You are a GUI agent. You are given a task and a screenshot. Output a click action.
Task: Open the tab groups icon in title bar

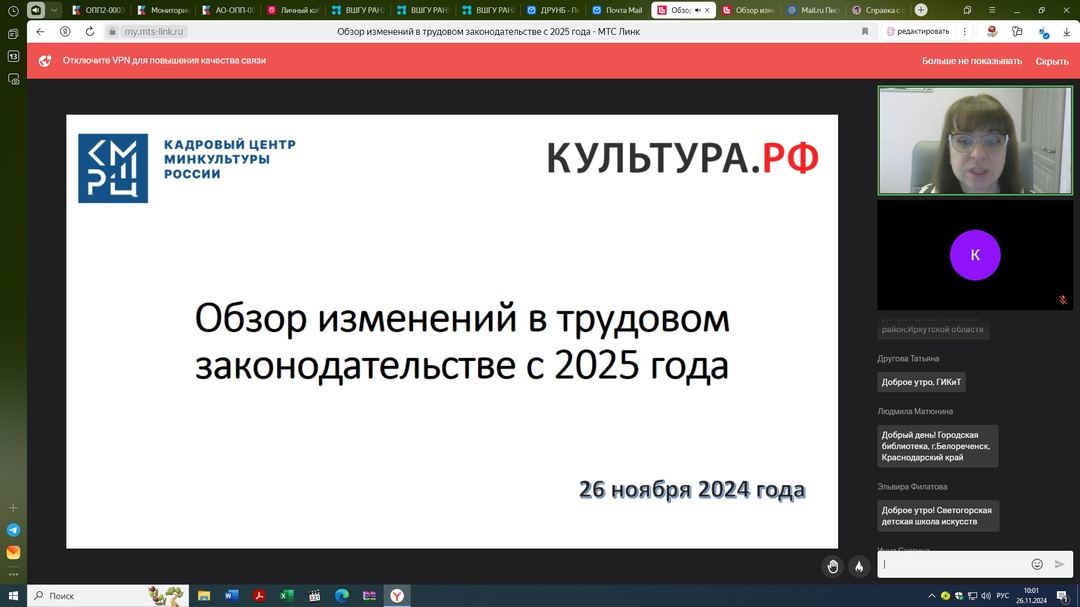coord(967,10)
